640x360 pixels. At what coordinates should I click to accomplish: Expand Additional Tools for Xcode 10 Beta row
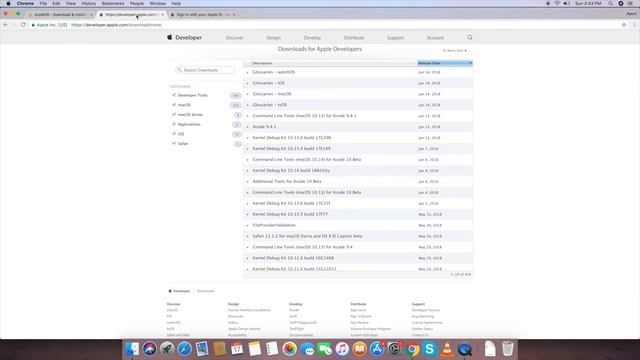pos(247,182)
